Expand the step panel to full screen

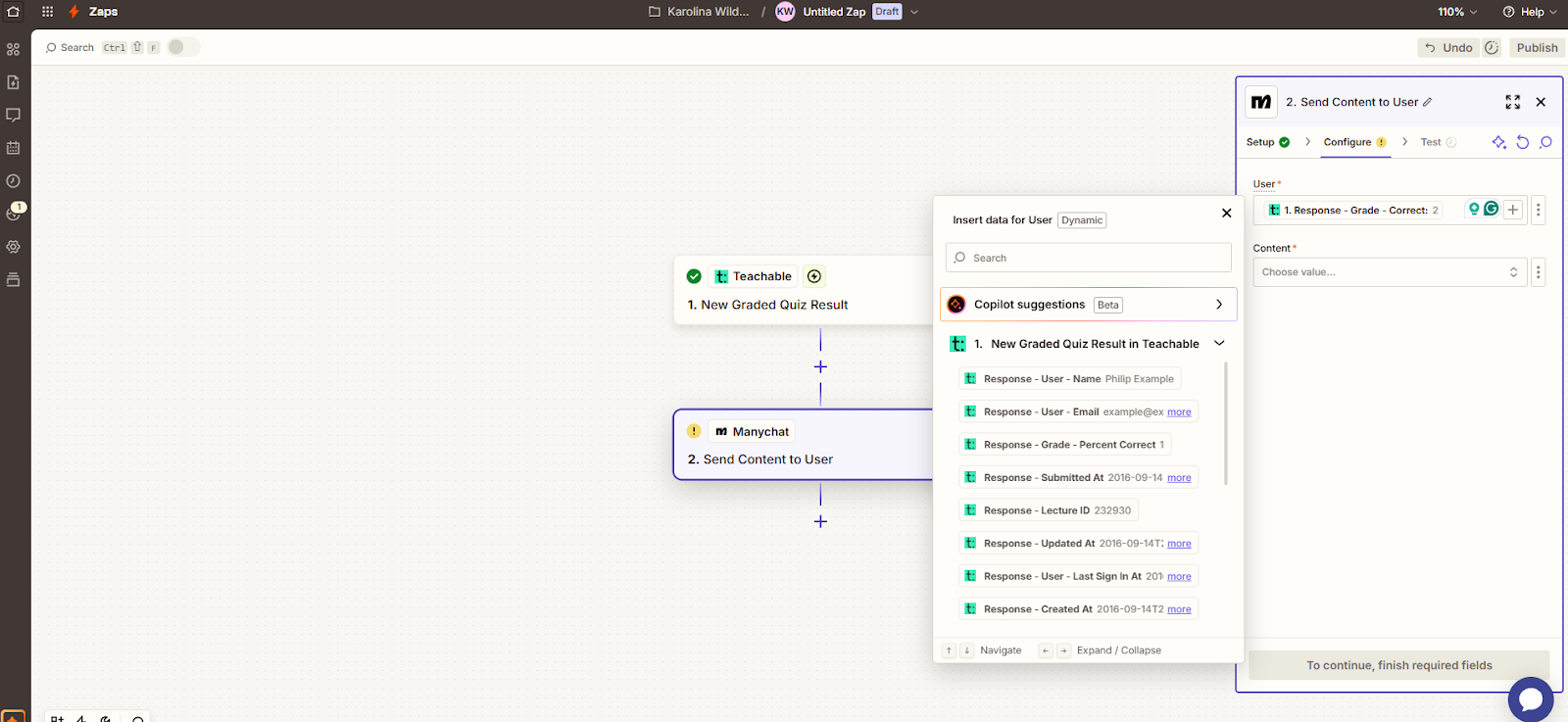tap(1513, 102)
